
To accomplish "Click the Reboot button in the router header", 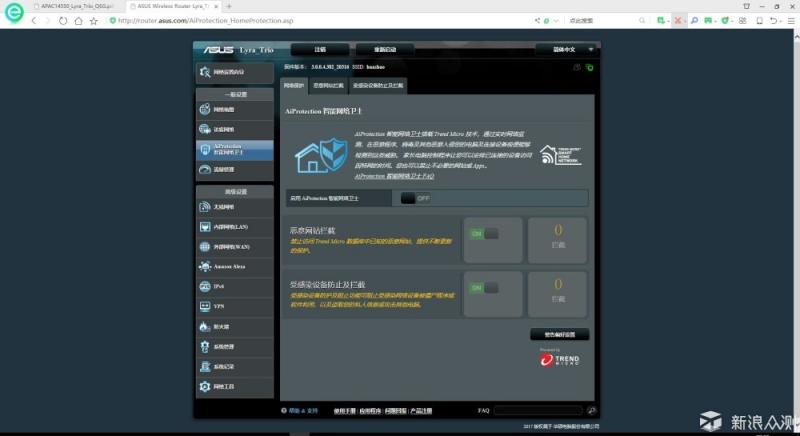I will 385,49.
